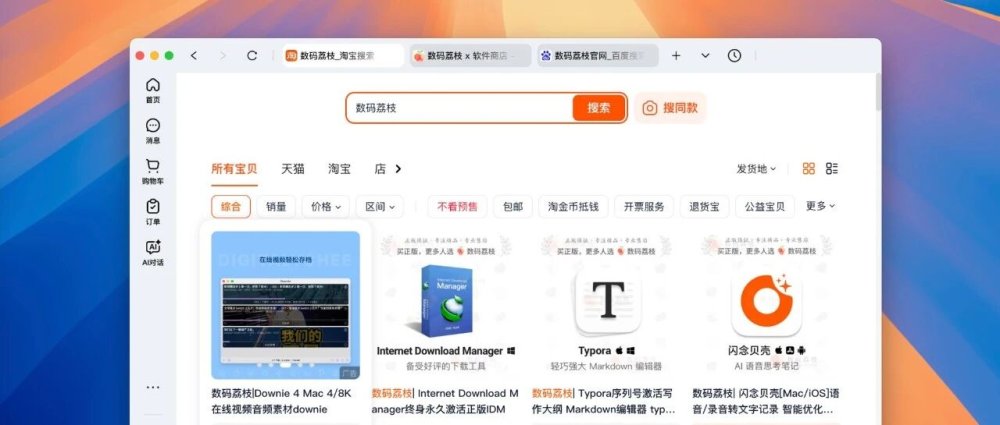Image resolution: width=1000 pixels, height=425 pixels.
Task: Expand the 更多 filters dropdown
Action: point(820,206)
